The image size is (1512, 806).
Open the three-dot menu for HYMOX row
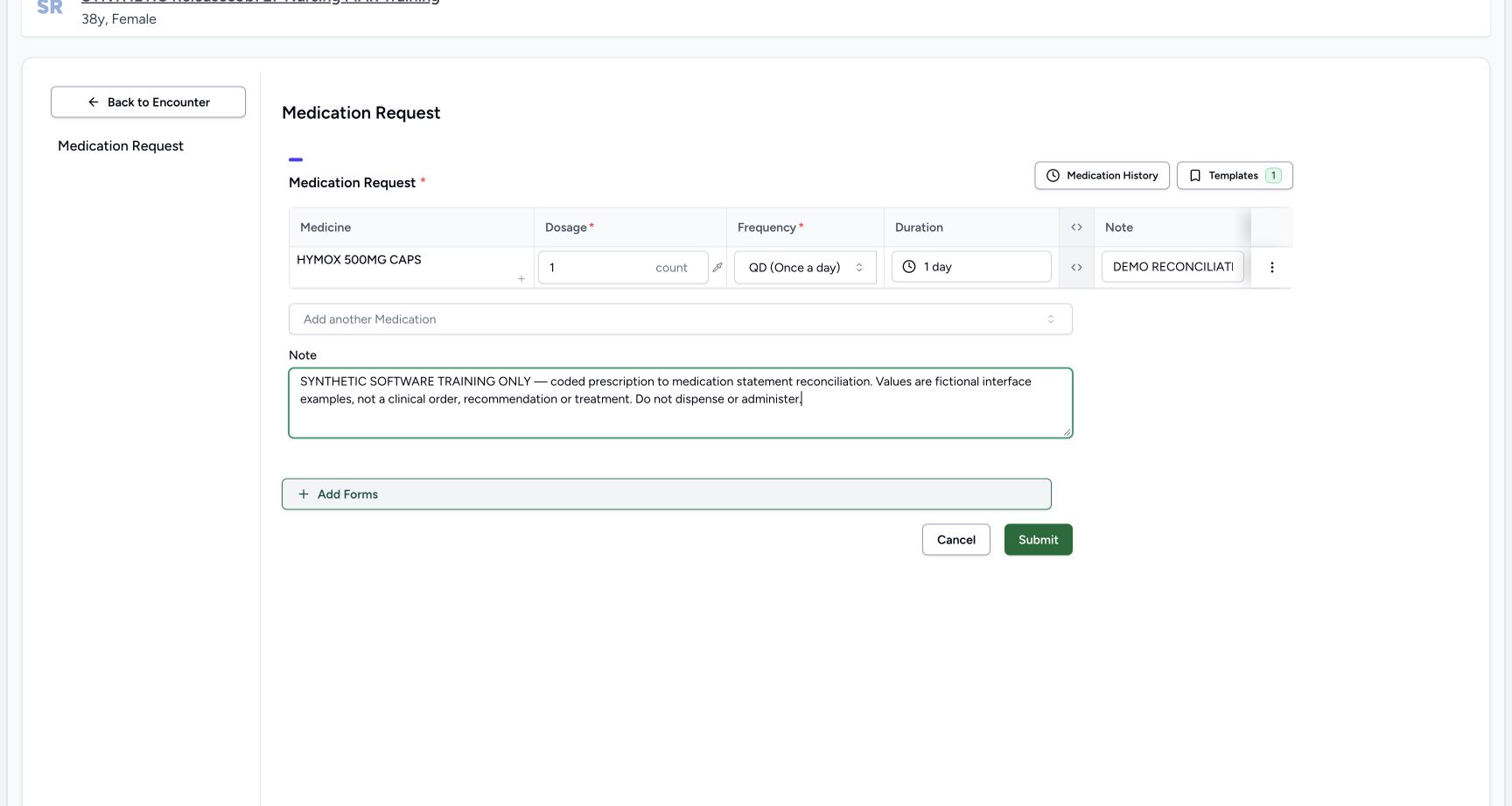coord(1272,268)
